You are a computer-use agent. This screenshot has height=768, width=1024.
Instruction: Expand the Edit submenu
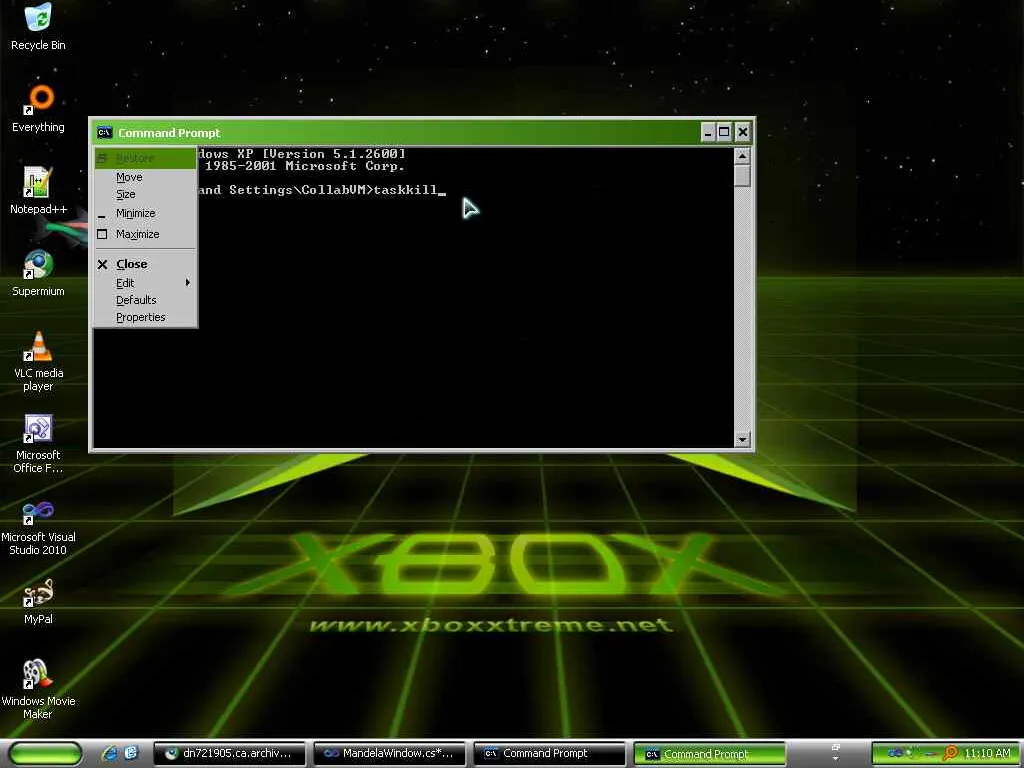tap(145, 283)
